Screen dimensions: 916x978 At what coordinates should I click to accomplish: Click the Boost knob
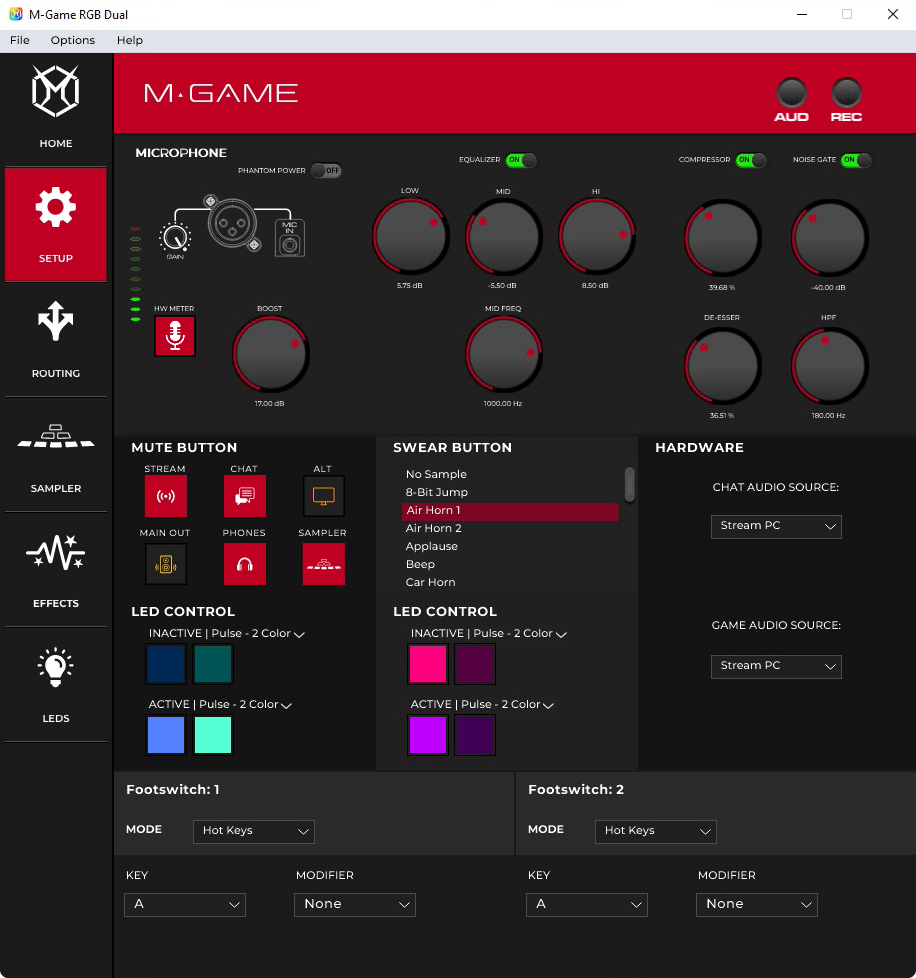(x=271, y=354)
